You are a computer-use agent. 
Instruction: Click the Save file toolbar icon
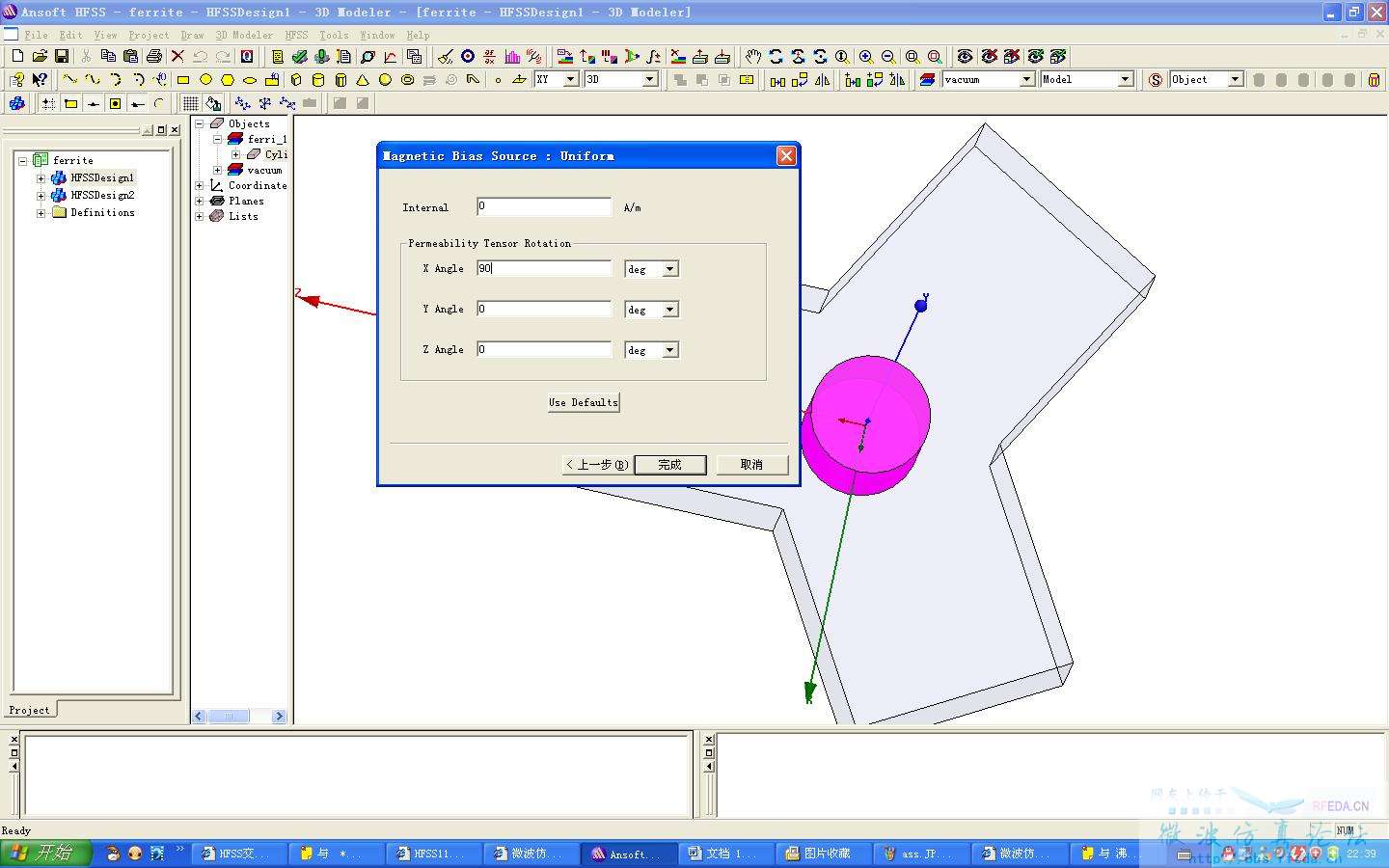coord(62,57)
